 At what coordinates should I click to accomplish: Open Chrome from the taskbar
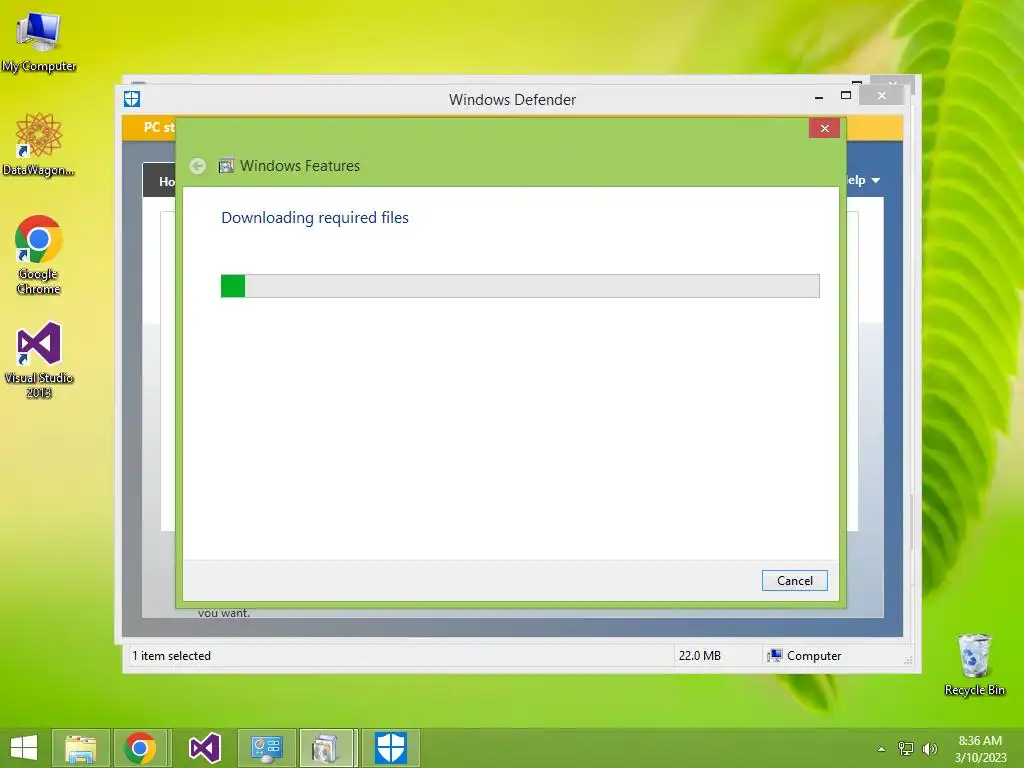click(x=140, y=748)
